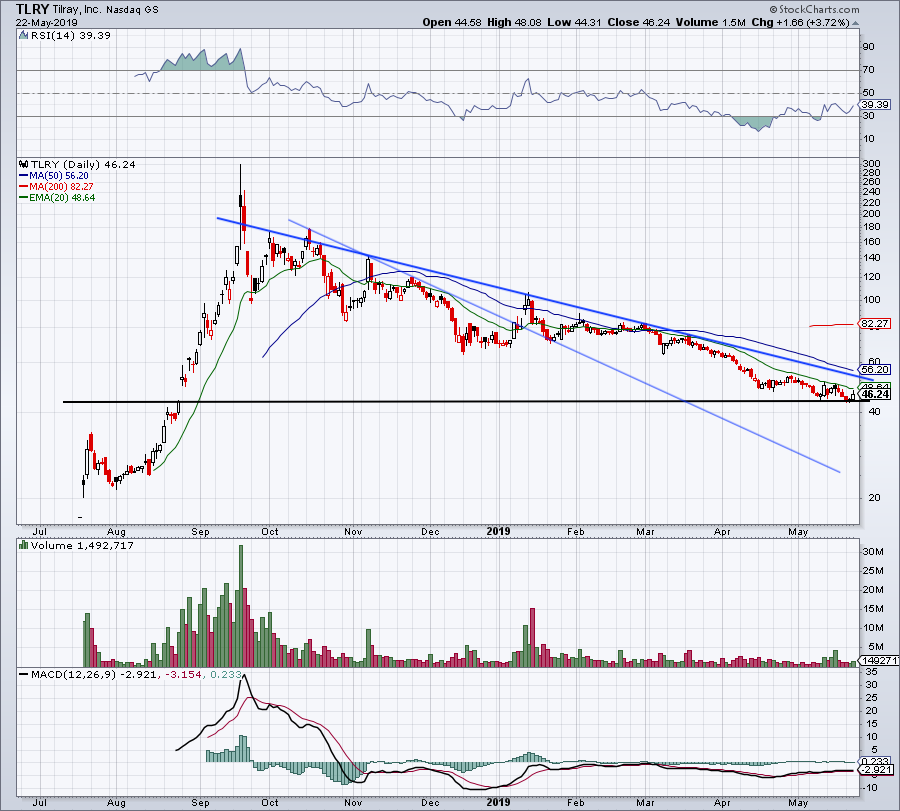Screen dimensions: 900x811
Task: Click the 'May' label under the MACD panel
Action: click(798, 802)
